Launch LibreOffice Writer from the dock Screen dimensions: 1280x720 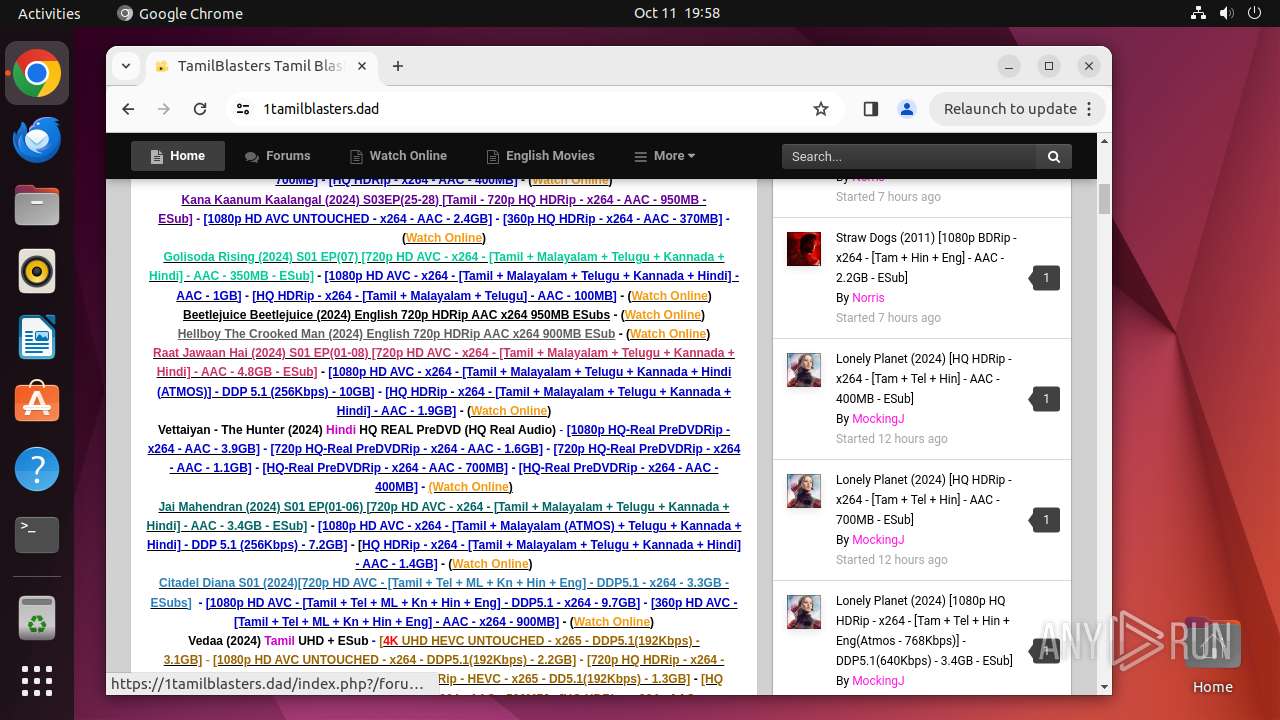coord(37,337)
